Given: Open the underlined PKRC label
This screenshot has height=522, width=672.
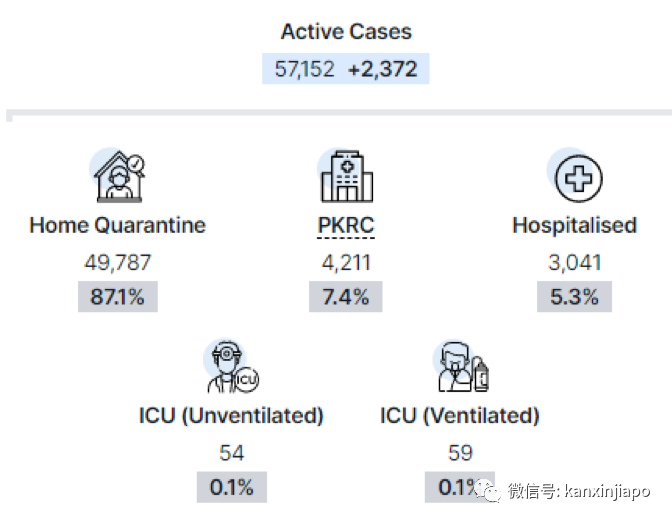Looking at the screenshot, I should point(346,225).
